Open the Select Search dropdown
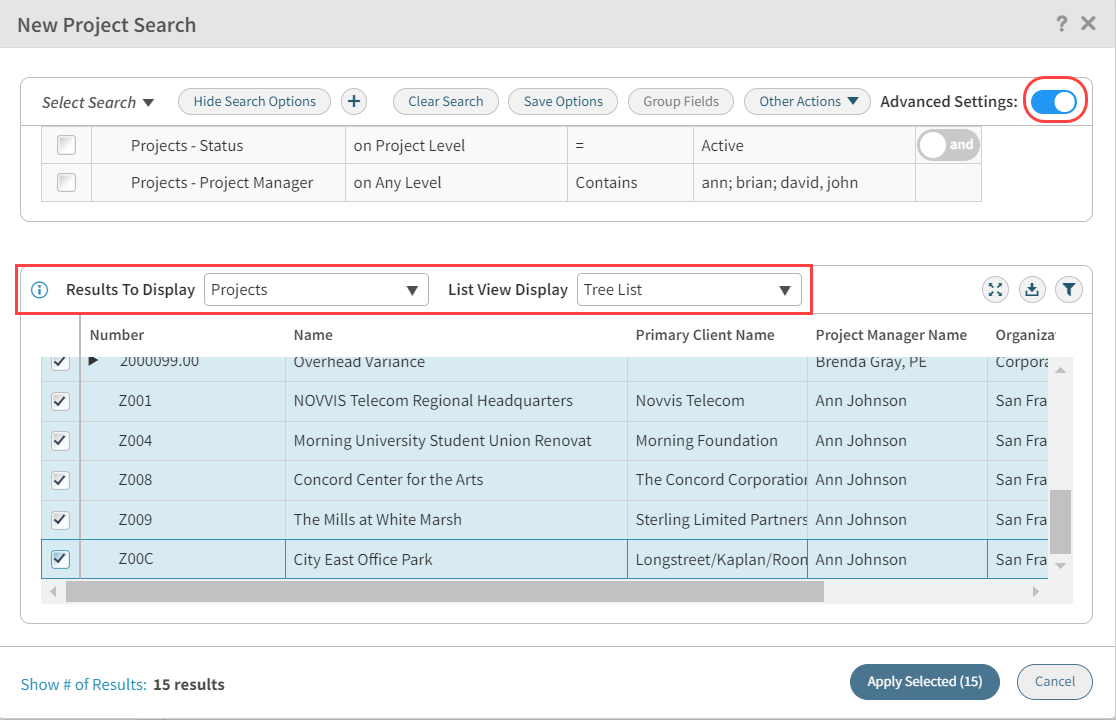Screen dimensions: 1116x720 [x=98, y=102]
